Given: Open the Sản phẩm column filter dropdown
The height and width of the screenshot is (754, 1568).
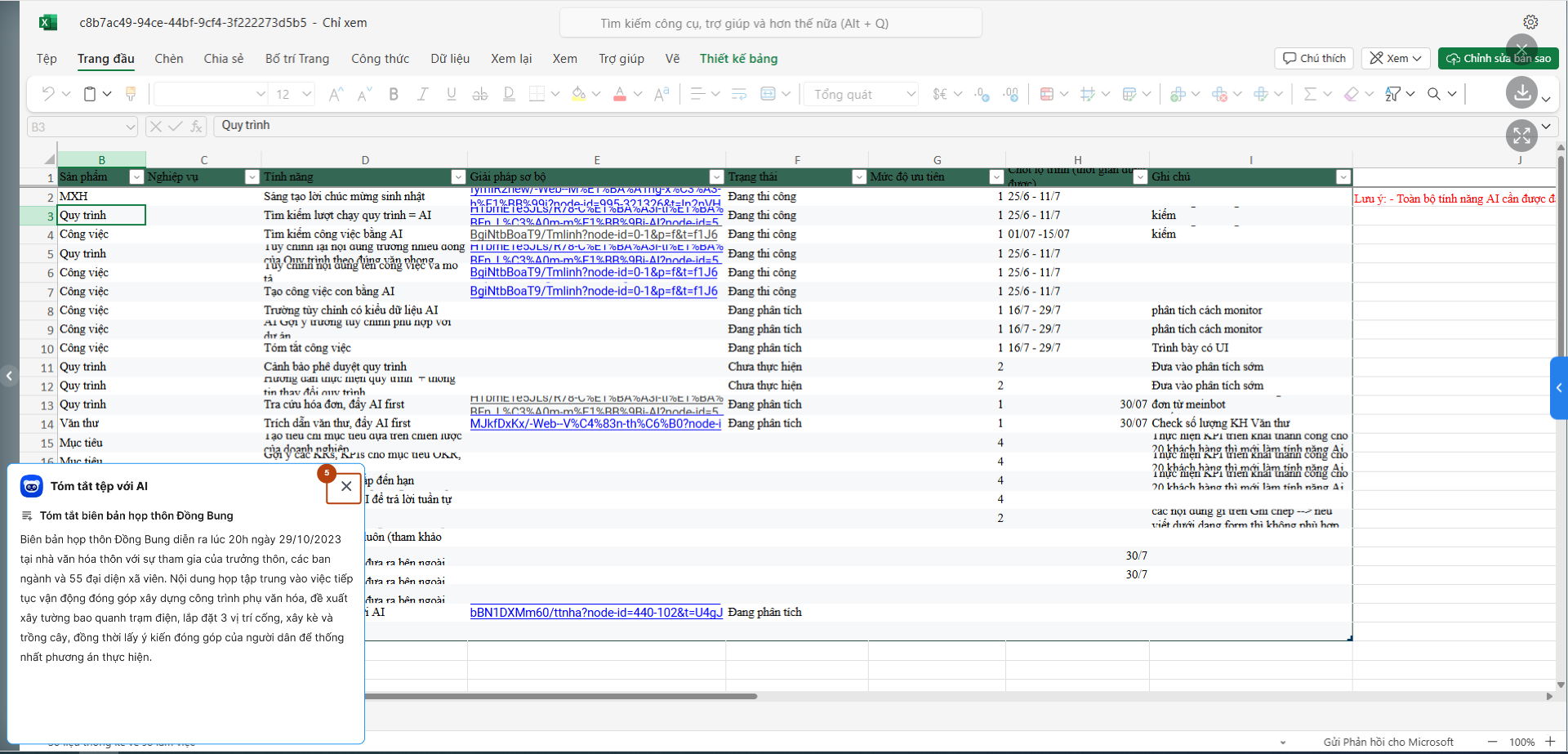Looking at the screenshot, I should pos(136,177).
